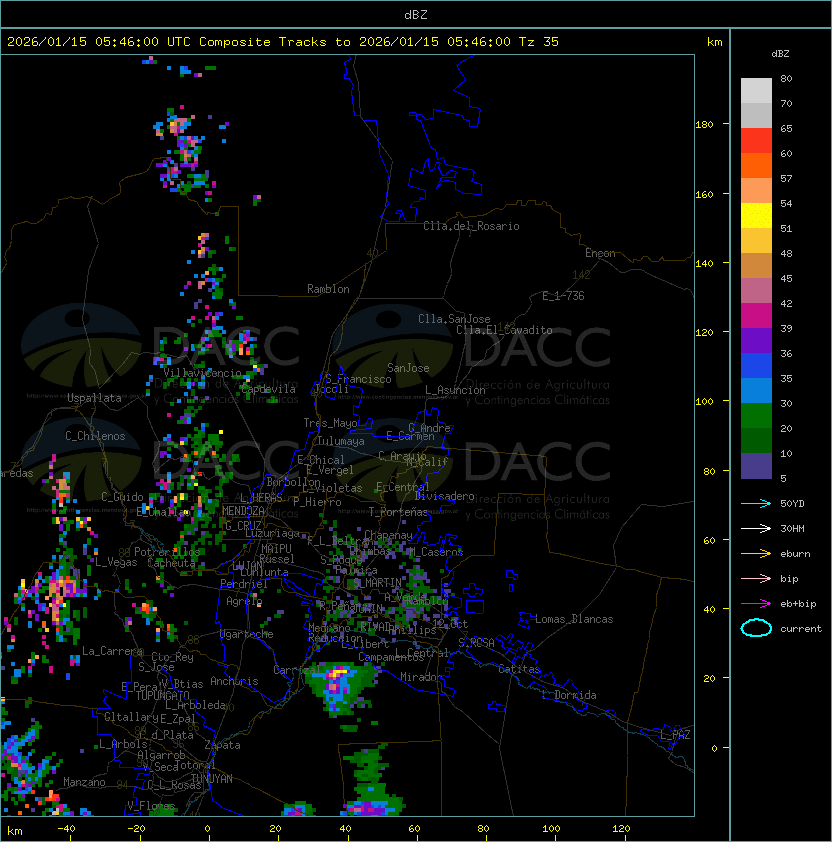Click the 'L_Asuncion' map label
This screenshot has width=832, height=842.
455,390
